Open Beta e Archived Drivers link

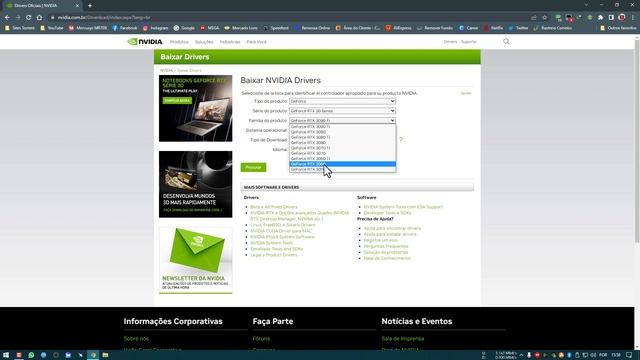pos(274,207)
